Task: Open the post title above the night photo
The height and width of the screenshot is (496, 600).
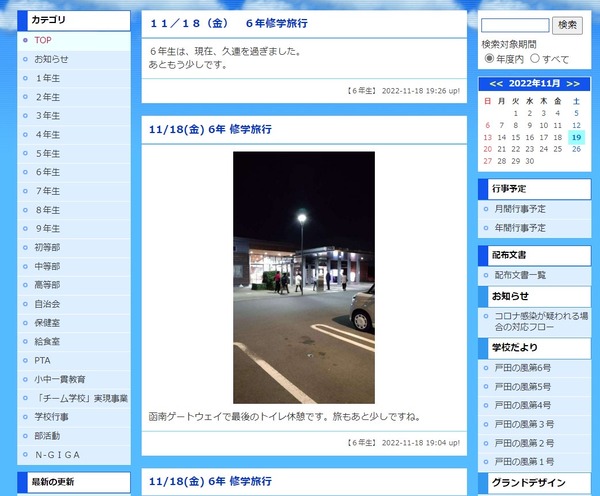Action: (x=210, y=129)
